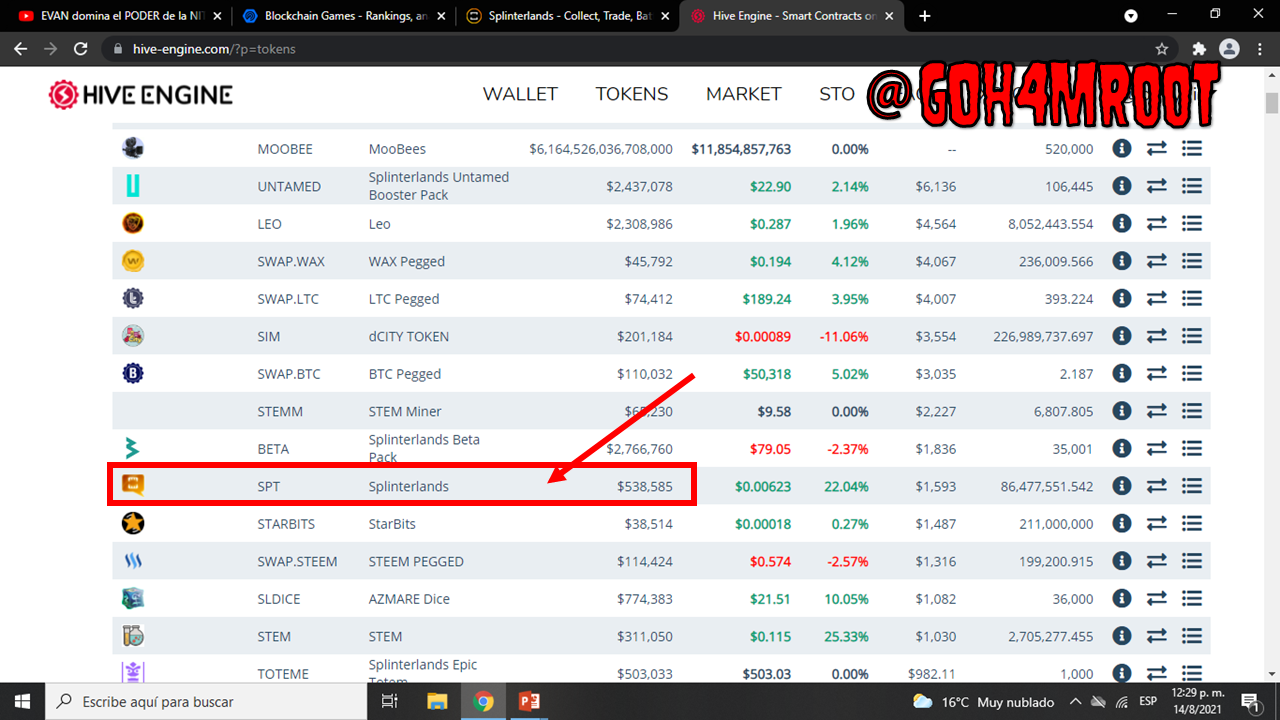Click the SPT token symbol
This screenshot has height=720, width=1280.
coord(270,486)
